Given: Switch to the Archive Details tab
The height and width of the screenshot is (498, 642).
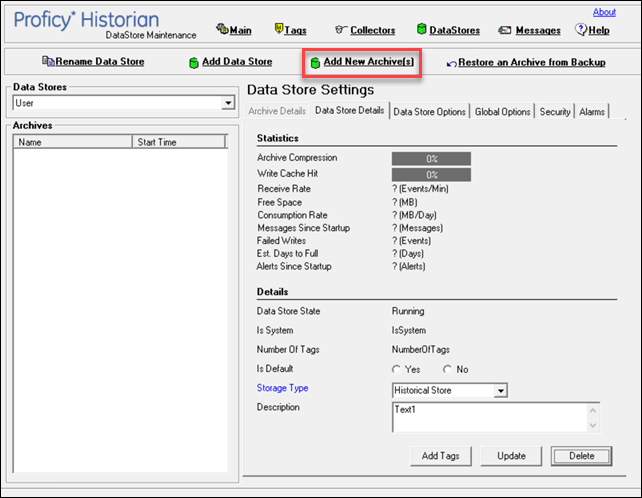Looking at the screenshot, I should [x=277, y=111].
